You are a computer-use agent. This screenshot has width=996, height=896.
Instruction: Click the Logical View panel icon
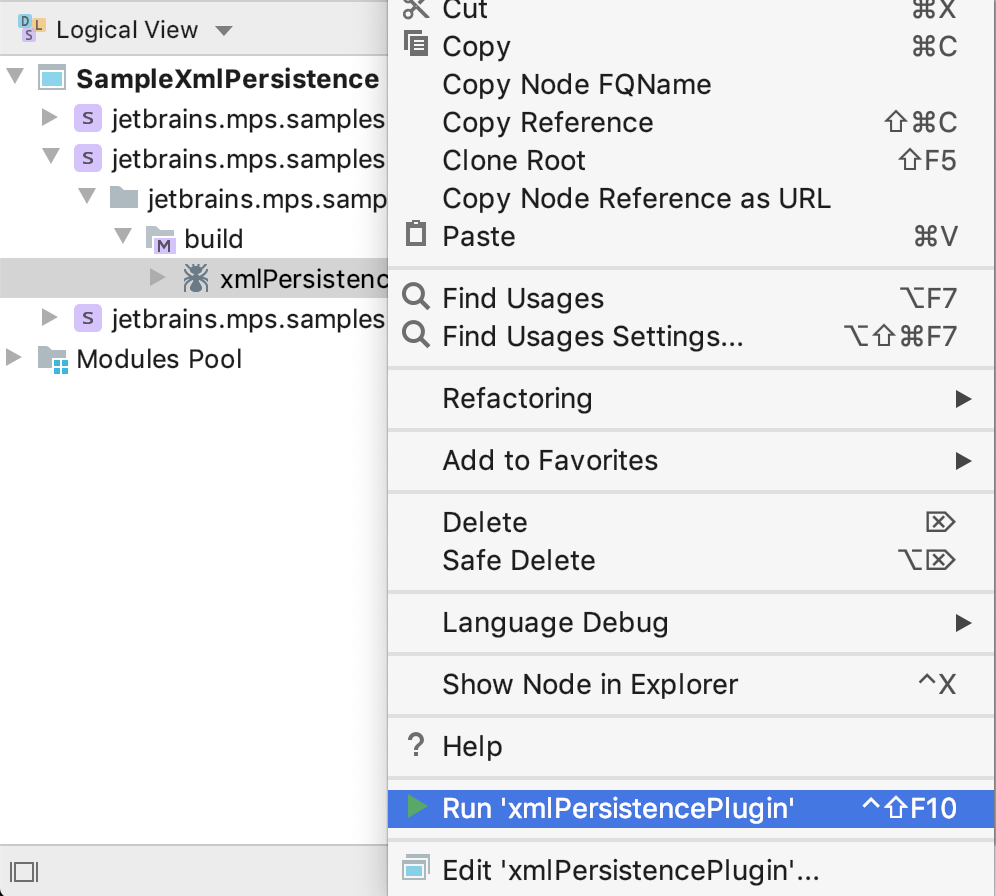(31, 29)
